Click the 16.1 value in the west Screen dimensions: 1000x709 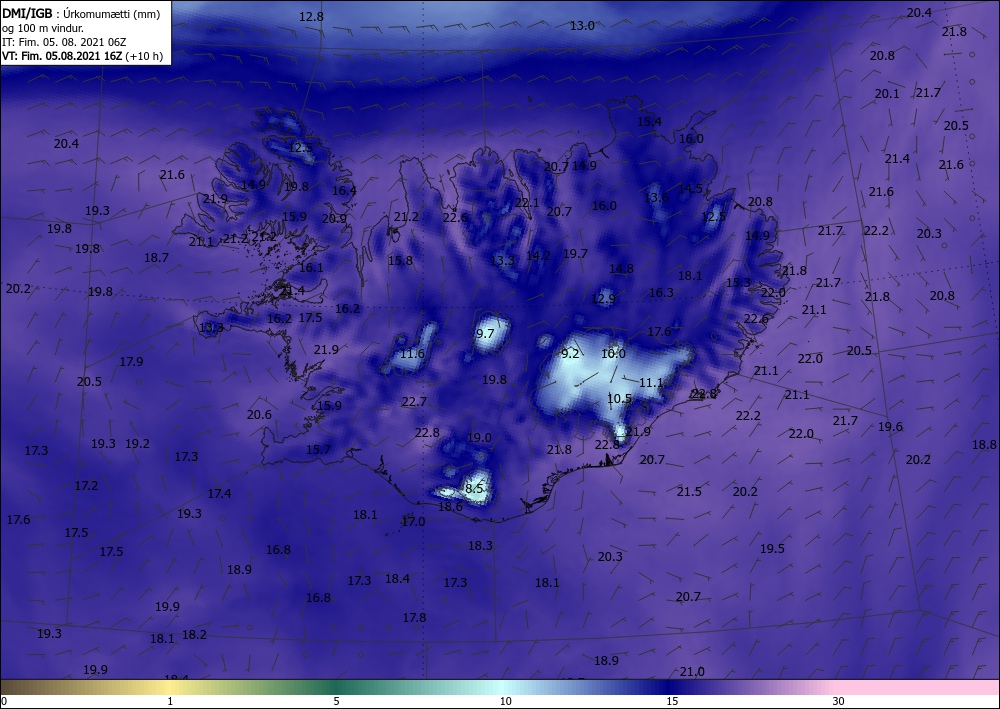coord(311,267)
